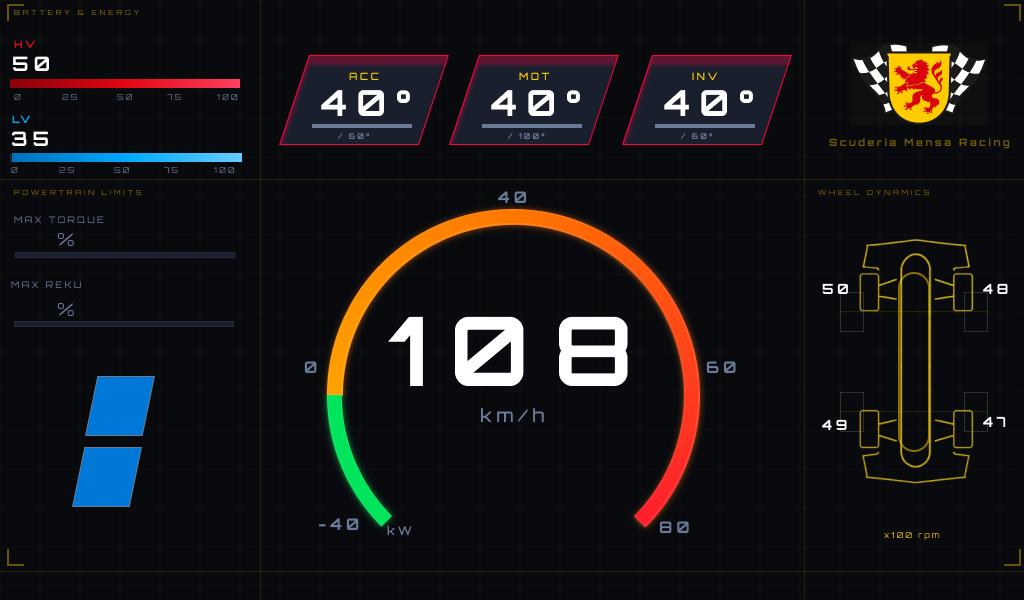Click the 108 km/h speed readout
The height and width of the screenshot is (600, 1024).
tap(509, 353)
